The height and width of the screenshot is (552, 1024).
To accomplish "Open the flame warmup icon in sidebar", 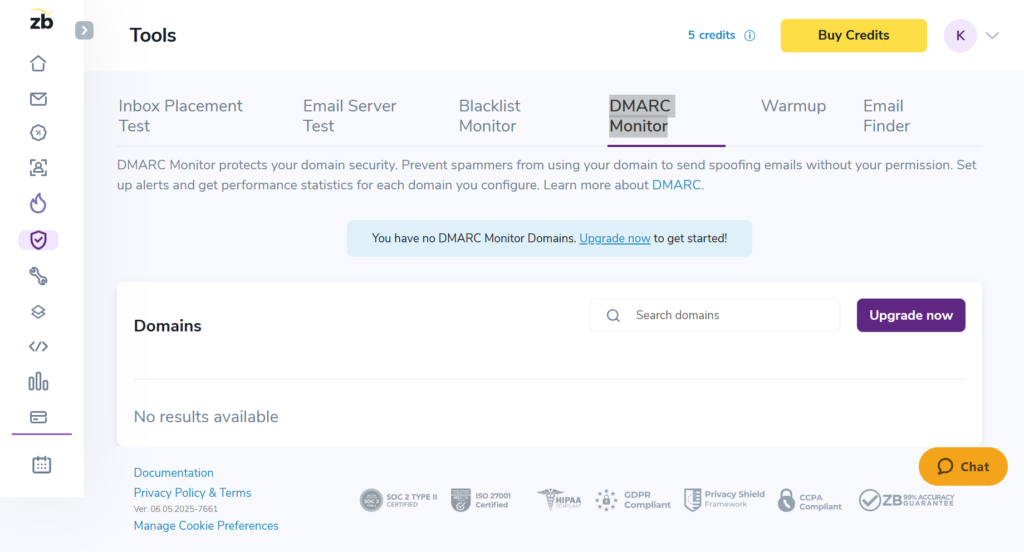I will [39, 203].
